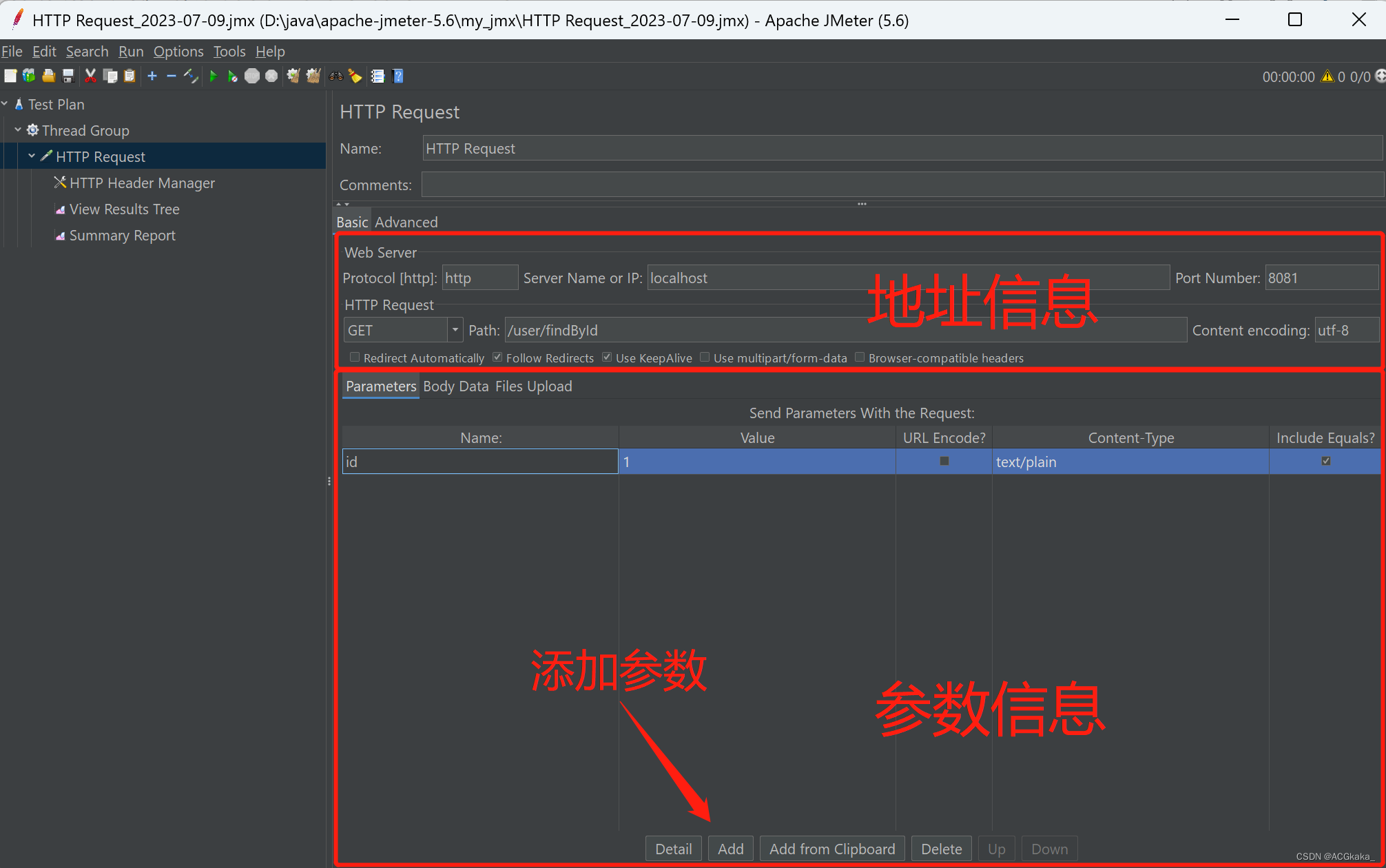
Task: Open the Options menu
Action: click(178, 51)
